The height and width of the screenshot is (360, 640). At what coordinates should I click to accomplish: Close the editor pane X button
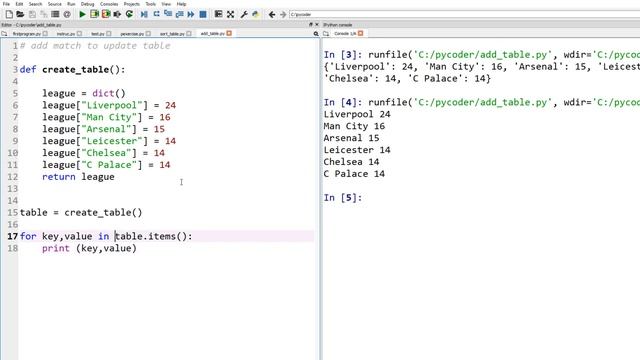point(317,24)
